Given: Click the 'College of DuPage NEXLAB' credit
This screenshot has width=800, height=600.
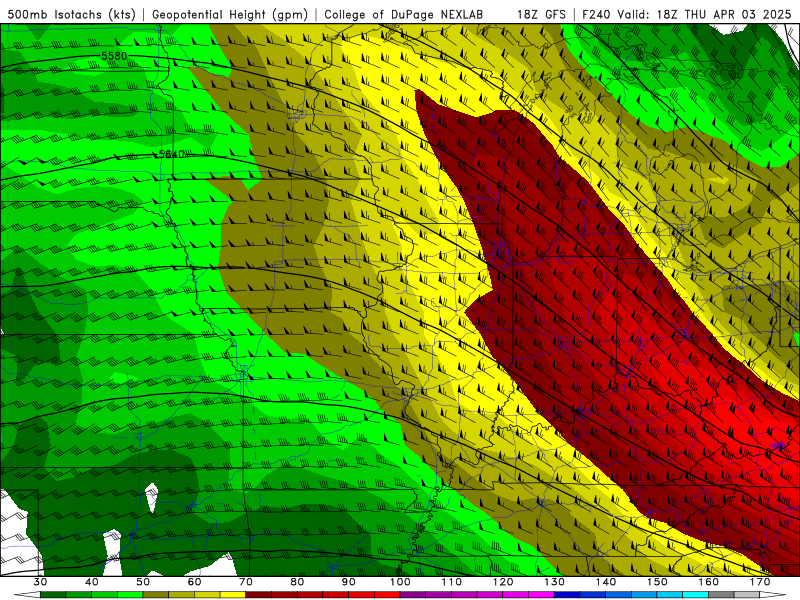Looking at the screenshot, I should tap(404, 14).
